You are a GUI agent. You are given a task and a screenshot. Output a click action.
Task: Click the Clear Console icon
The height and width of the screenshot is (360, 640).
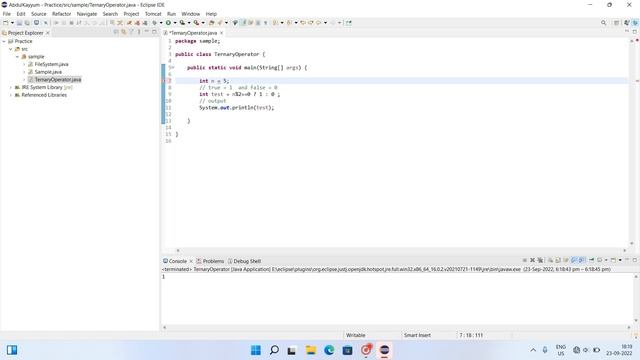click(550, 260)
